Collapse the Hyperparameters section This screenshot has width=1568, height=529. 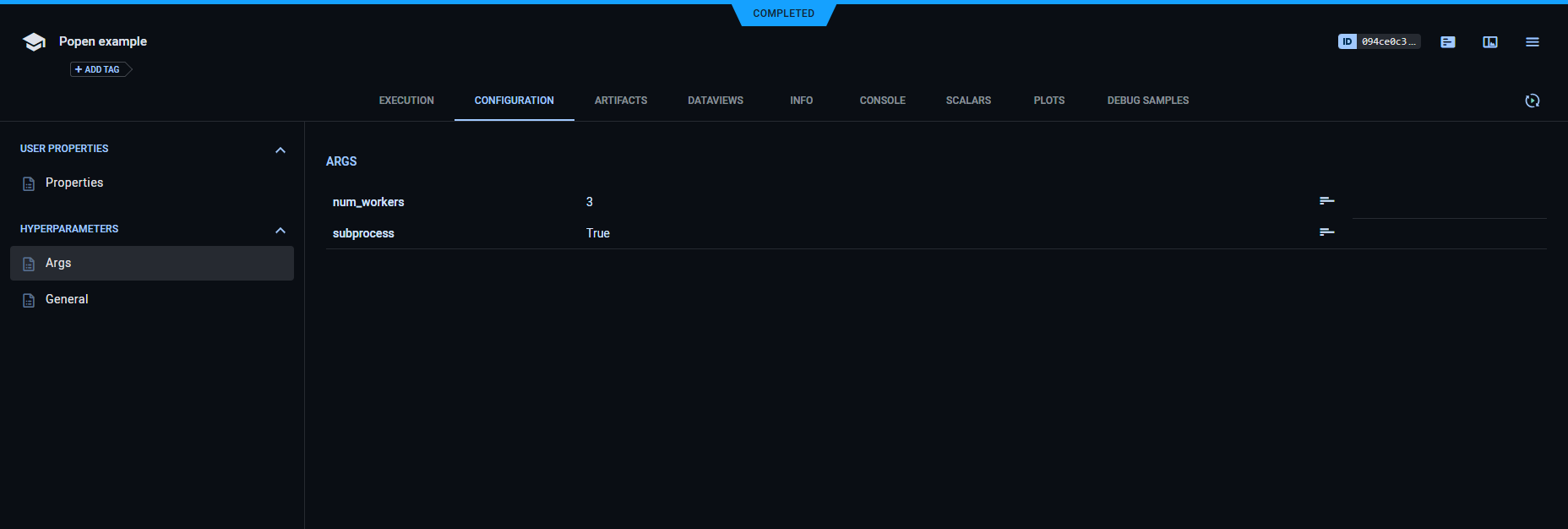(x=280, y=231)
